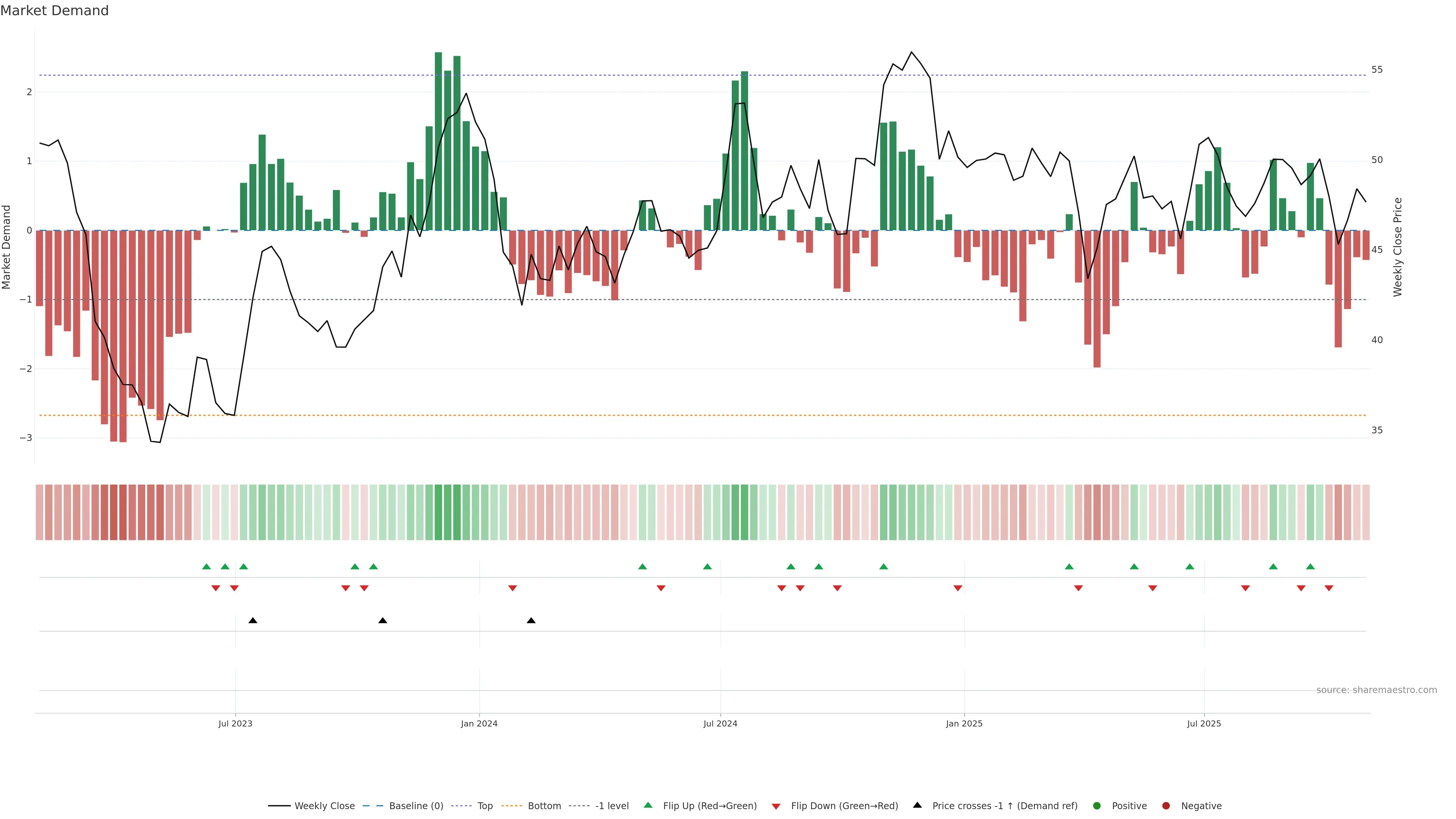Toggle the -1 level legend entry
Viewport: 1456px width, 819px height.
click(x=612, y=806)
